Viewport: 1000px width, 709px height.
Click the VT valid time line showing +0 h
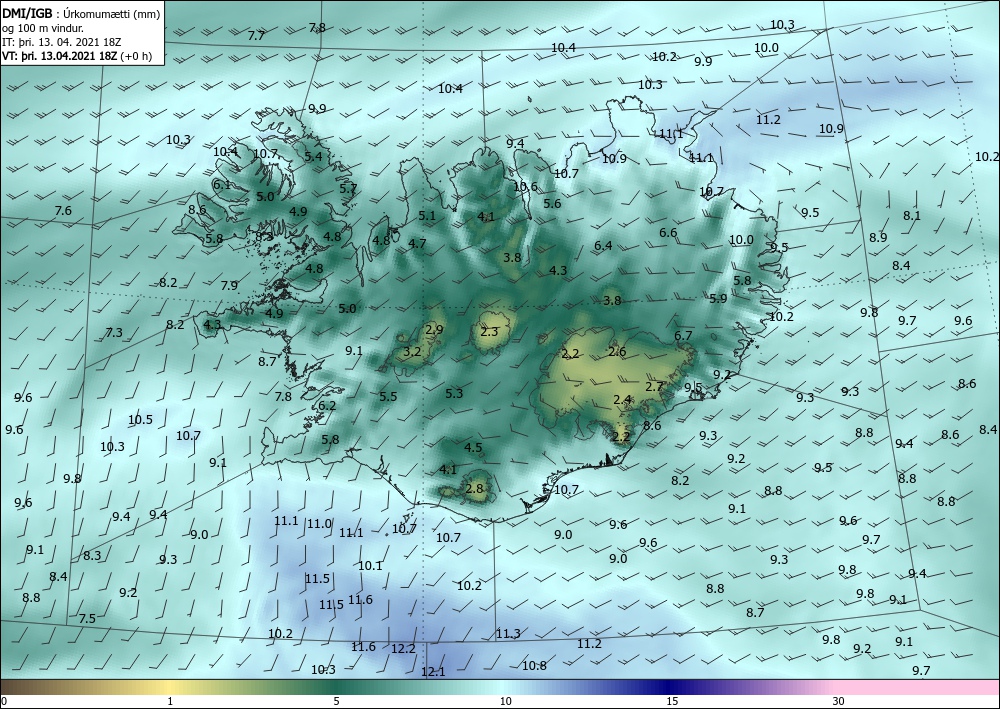click(x=77, y=56)
